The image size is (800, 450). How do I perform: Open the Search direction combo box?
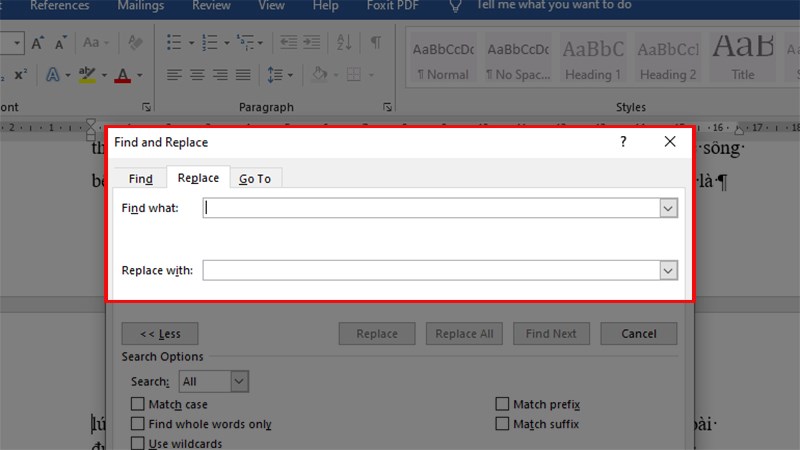click(x=213, y=381)
